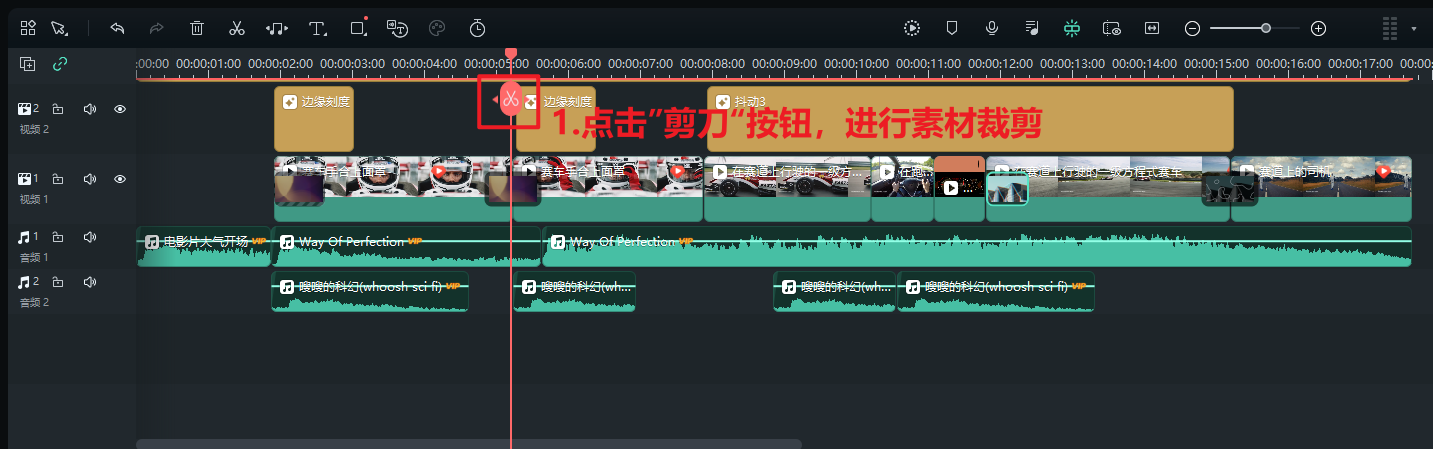1433x449 pixels.
Task: Hide the 视频 2 track
Action: pos(120,109)
